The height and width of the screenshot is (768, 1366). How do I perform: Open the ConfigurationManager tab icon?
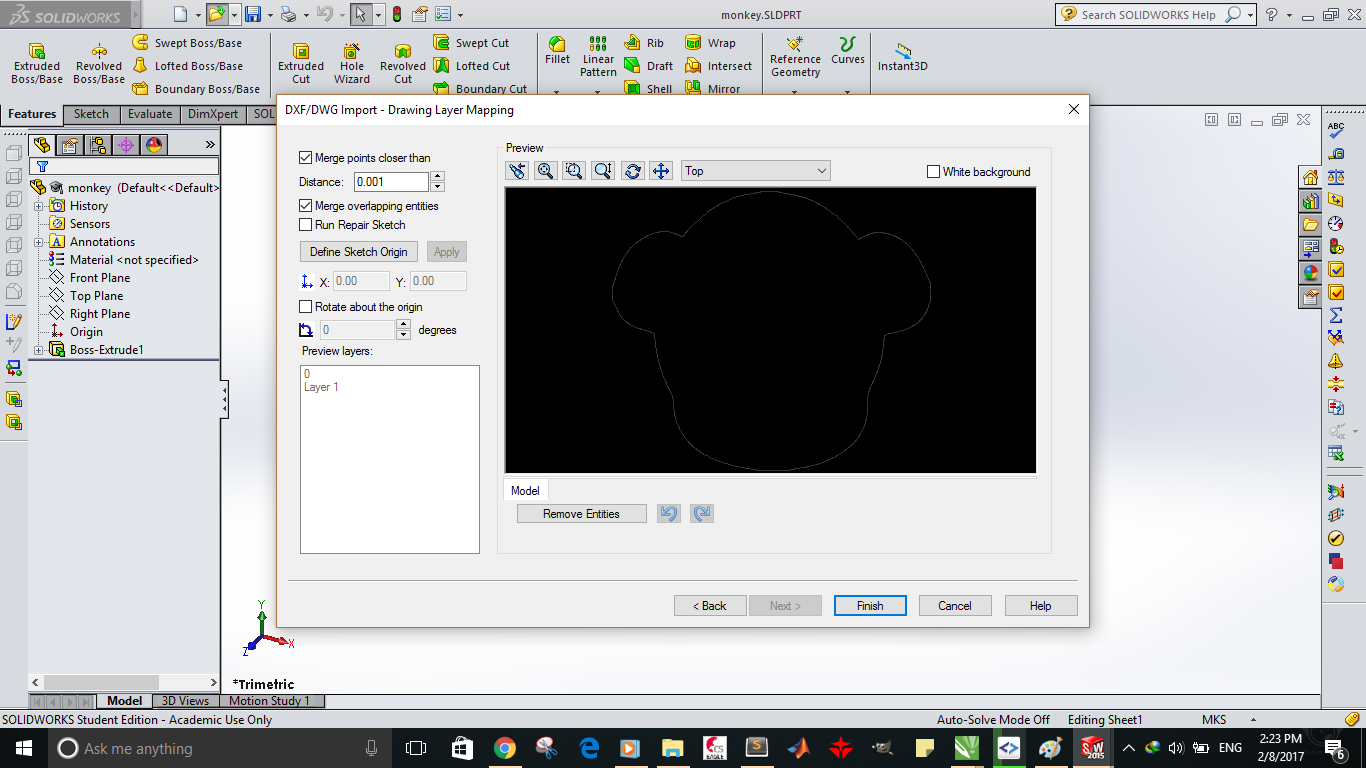pyautogui.click(x=97, y=145)
